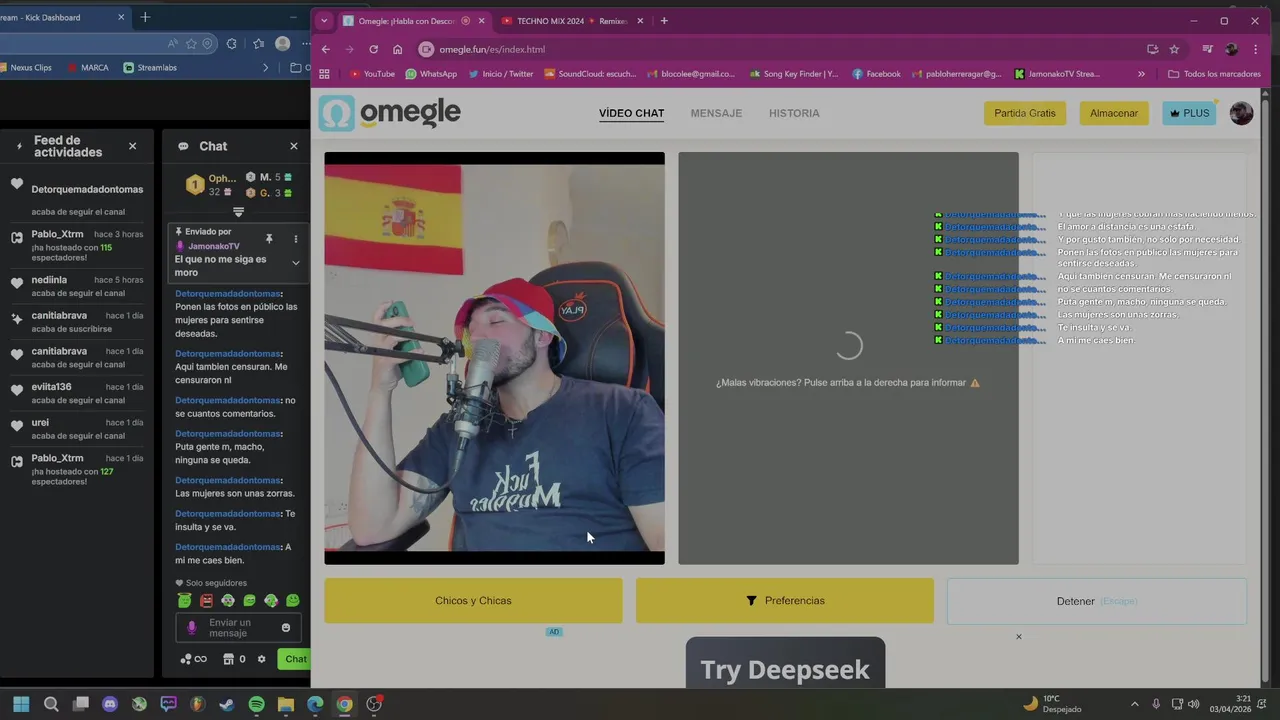The width and height of the screenshot is (1280, 720).
Task: Click the local webcam video preview
Action: 494,358
